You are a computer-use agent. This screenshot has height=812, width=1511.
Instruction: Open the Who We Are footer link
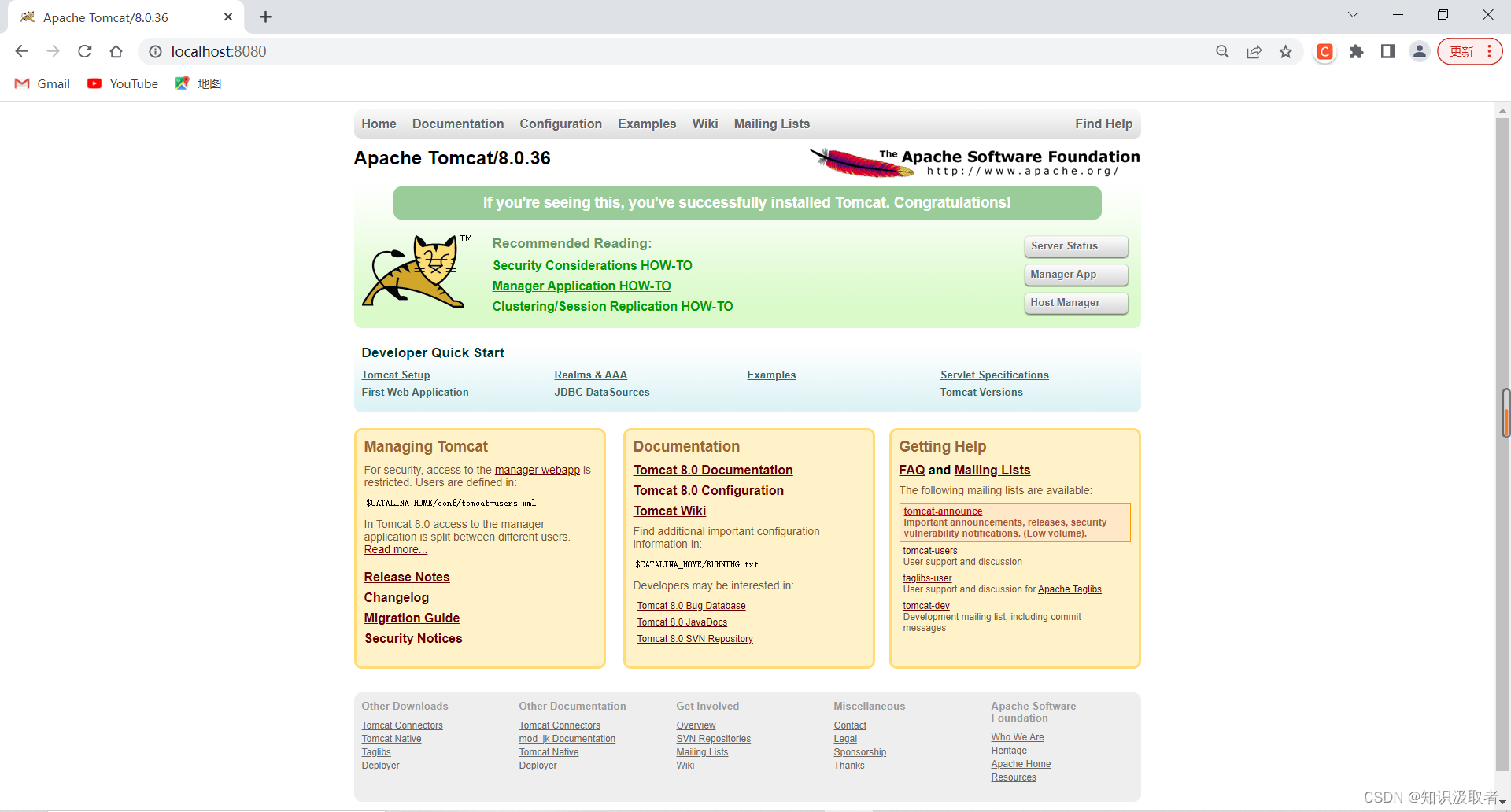tap(1018, 737)
